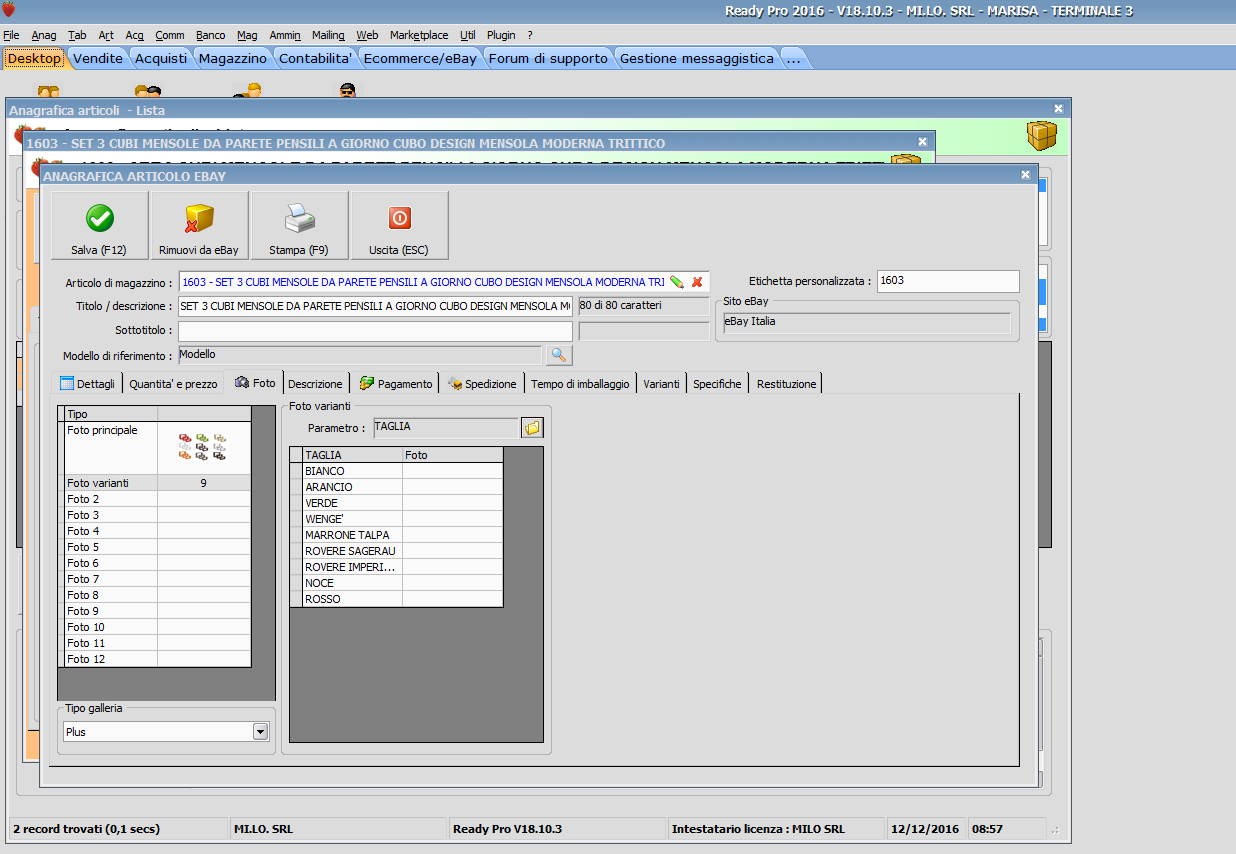Switch to the Dettagli tab
Screen dimensions: 1236x854
click(87, 384)
